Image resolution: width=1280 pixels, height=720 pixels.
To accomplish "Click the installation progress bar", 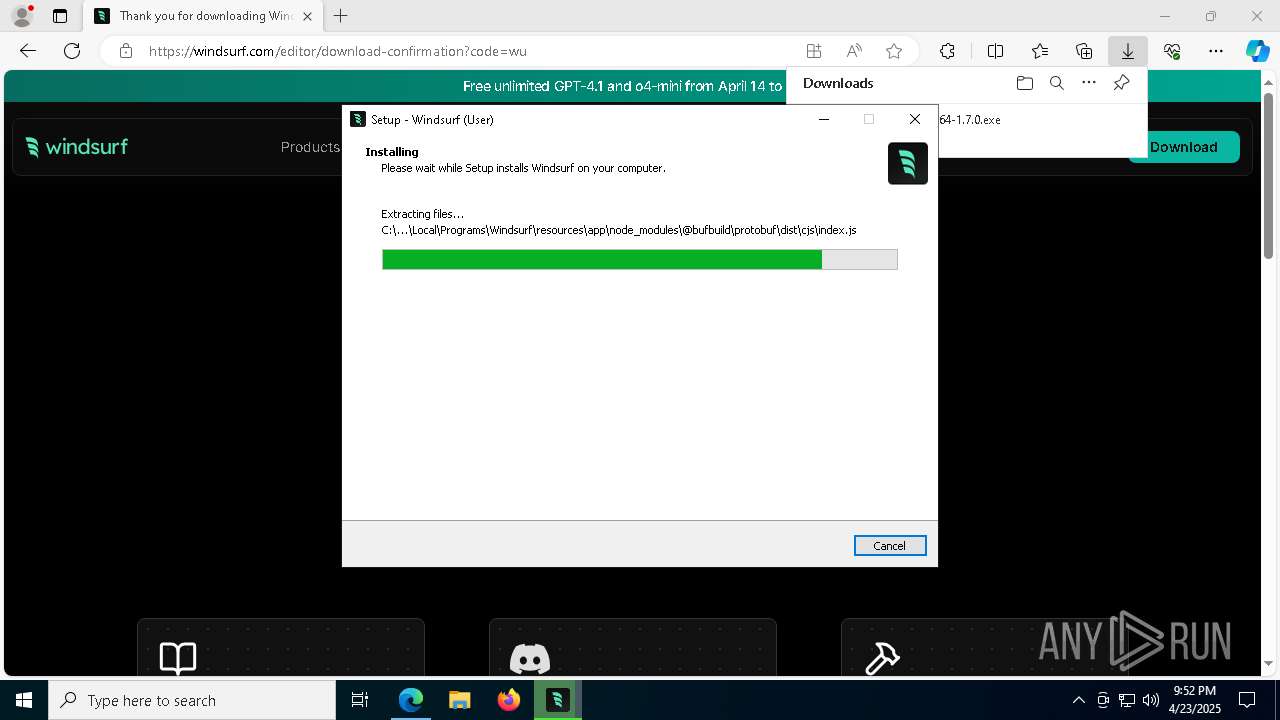I will [640, 260].
